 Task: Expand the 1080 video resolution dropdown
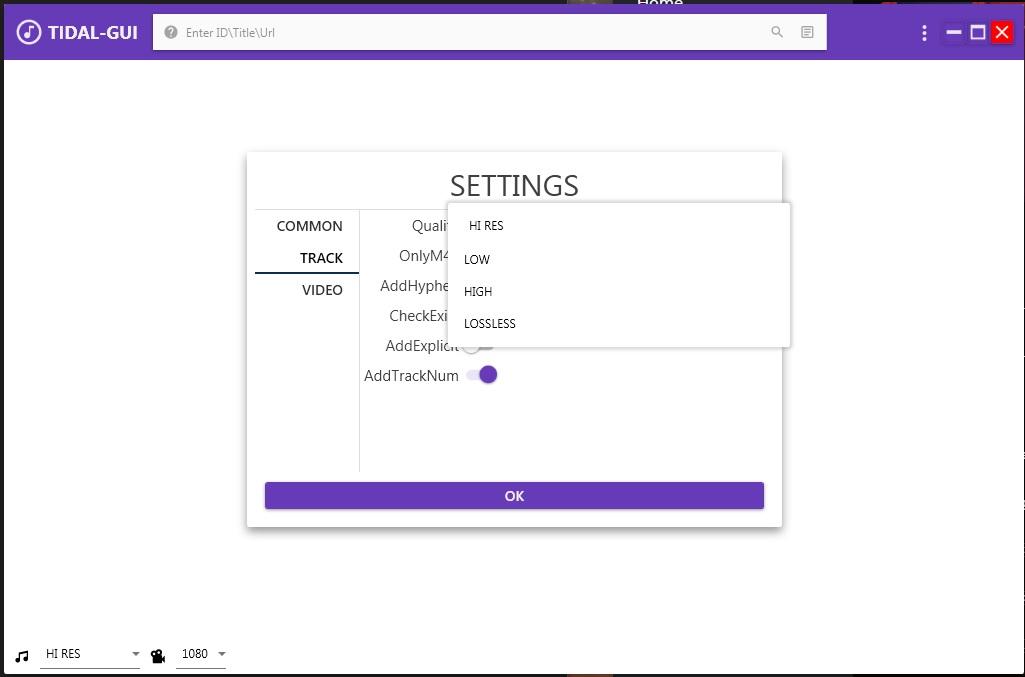point(201,654)
